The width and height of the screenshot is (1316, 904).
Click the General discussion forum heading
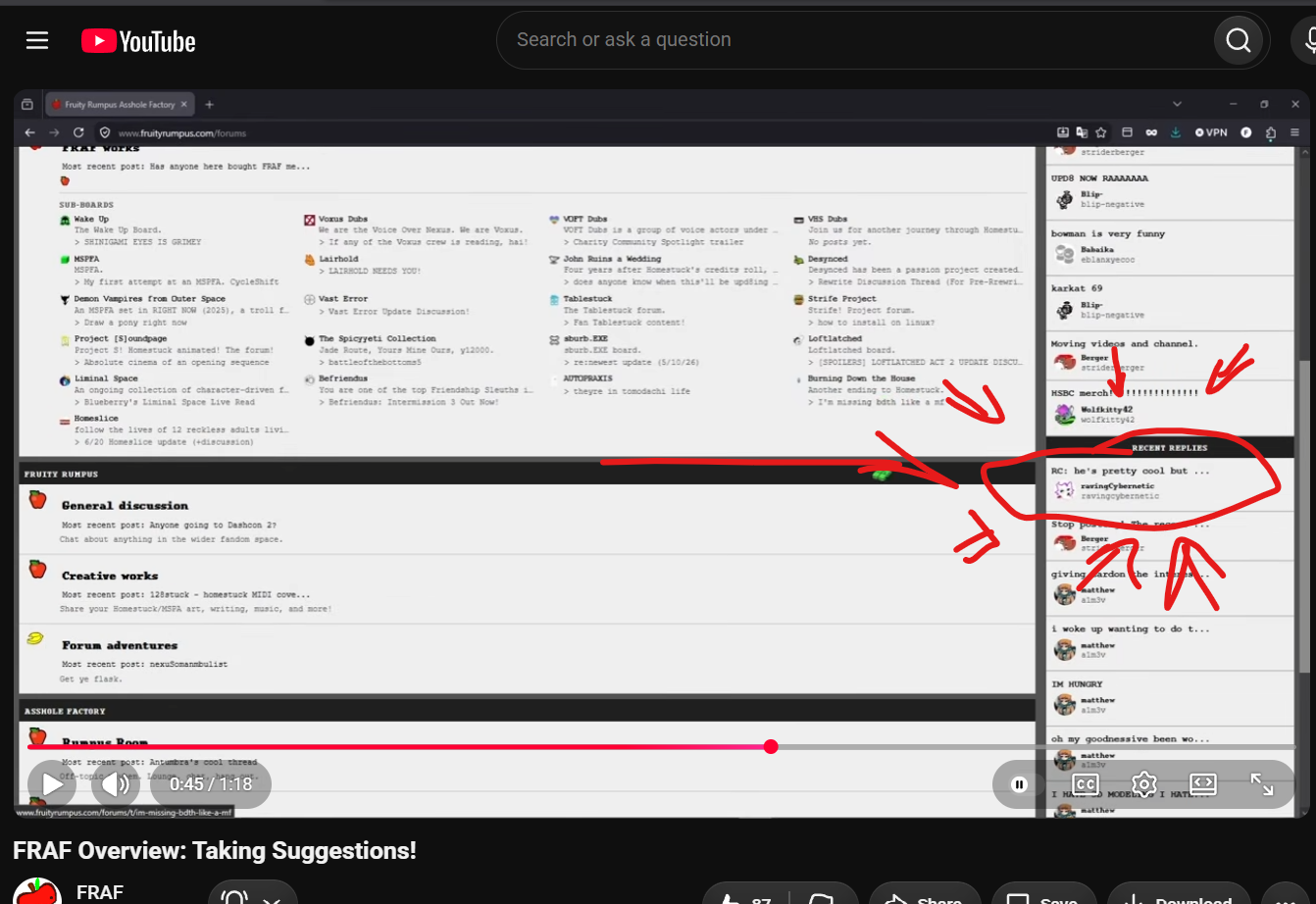[125, 506]
